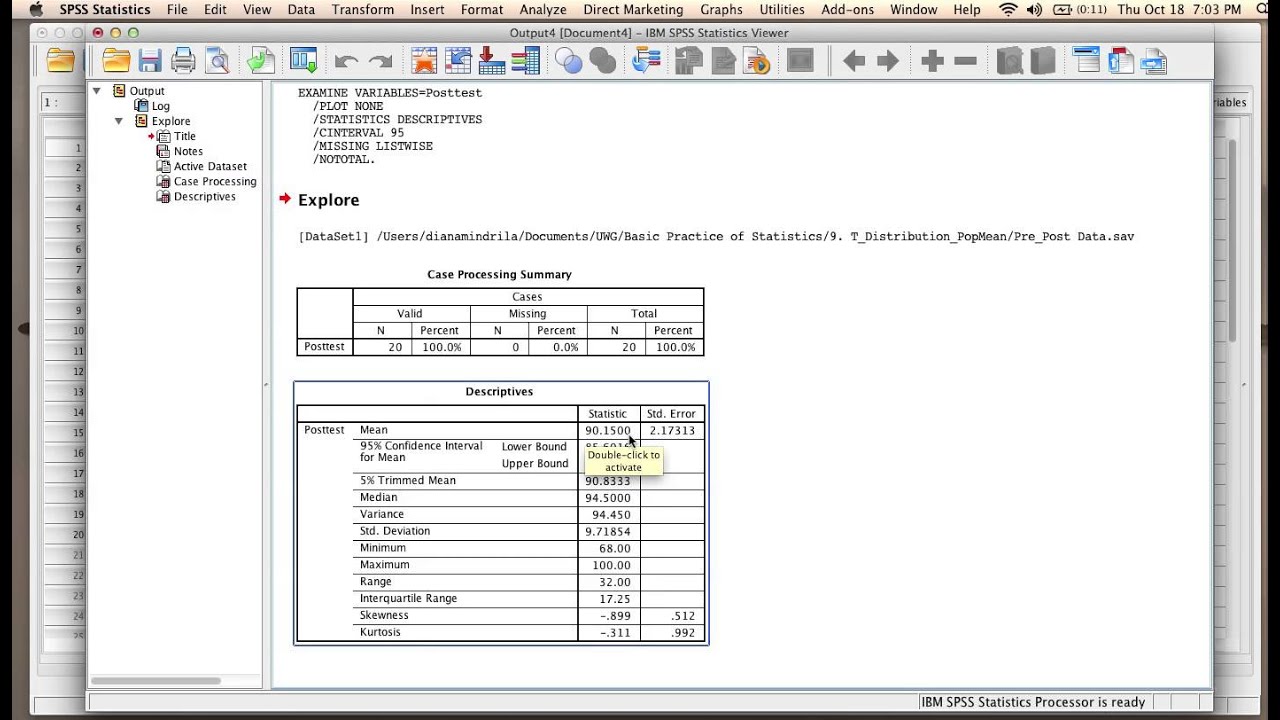1280x720 pixels.
Task: Click the Redo arrow icon
Action: point(380,62)
